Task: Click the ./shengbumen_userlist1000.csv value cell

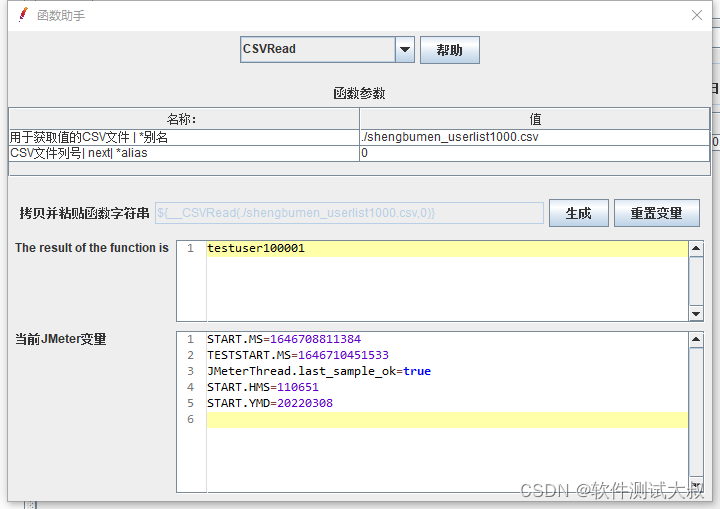Action: click(x=534, y=137)
